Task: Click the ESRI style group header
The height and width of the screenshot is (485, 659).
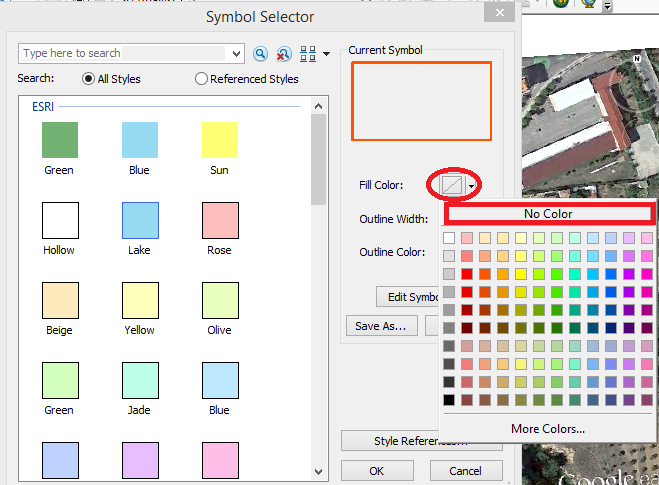Action: [43, 107]
